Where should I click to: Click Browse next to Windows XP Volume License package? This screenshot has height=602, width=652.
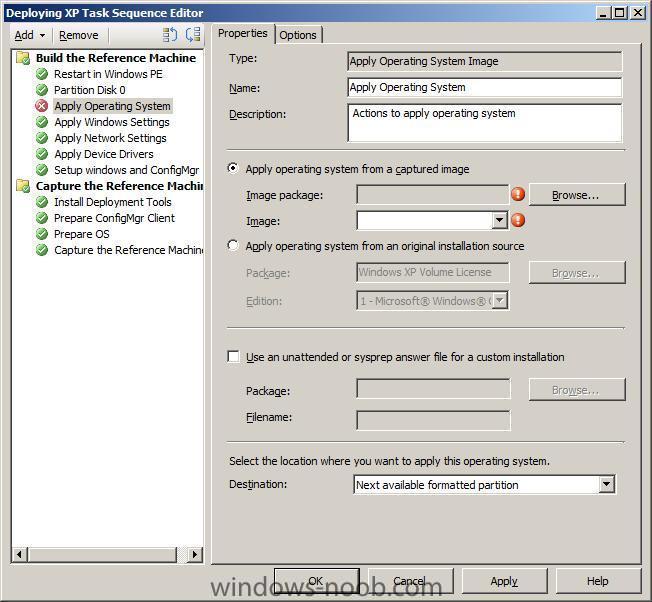[577, 273]
